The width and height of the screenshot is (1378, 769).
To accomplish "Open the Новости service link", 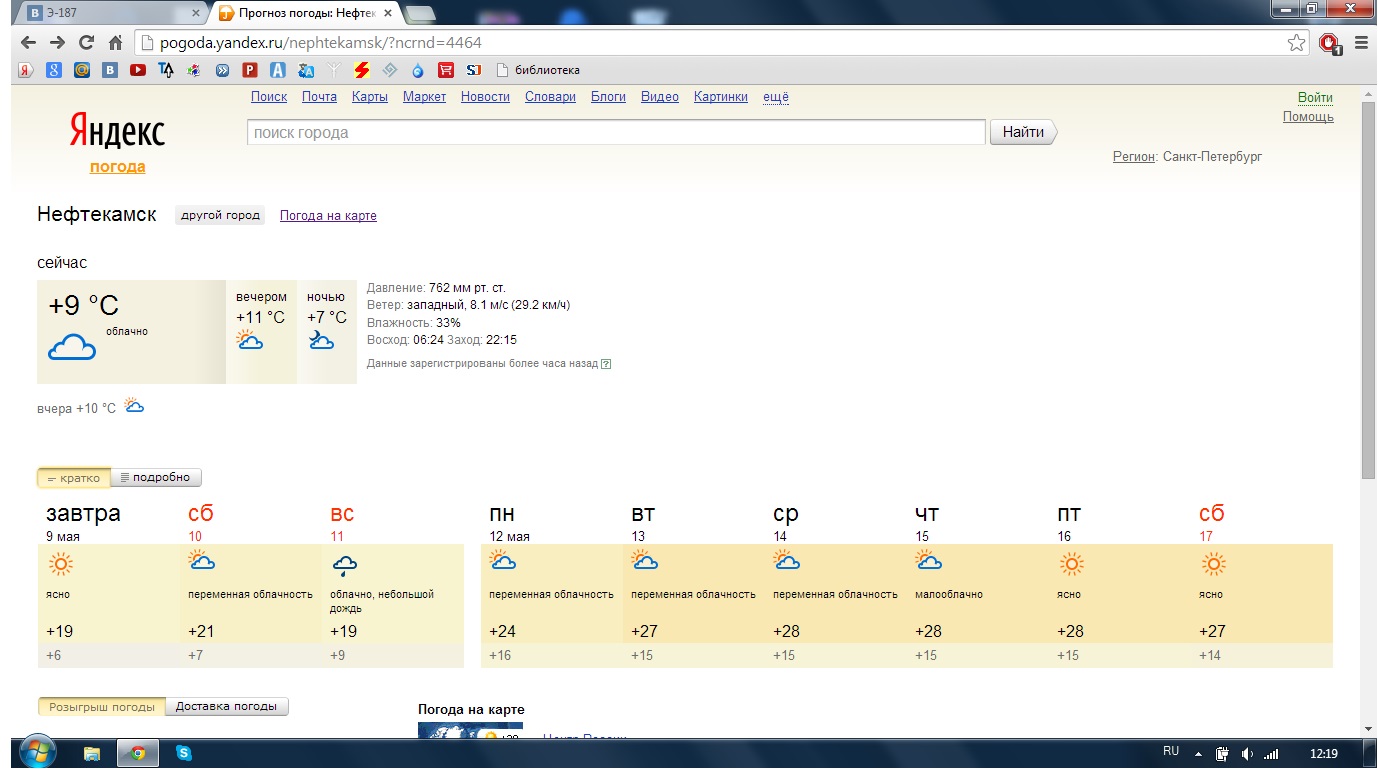I will pos(485,97).
